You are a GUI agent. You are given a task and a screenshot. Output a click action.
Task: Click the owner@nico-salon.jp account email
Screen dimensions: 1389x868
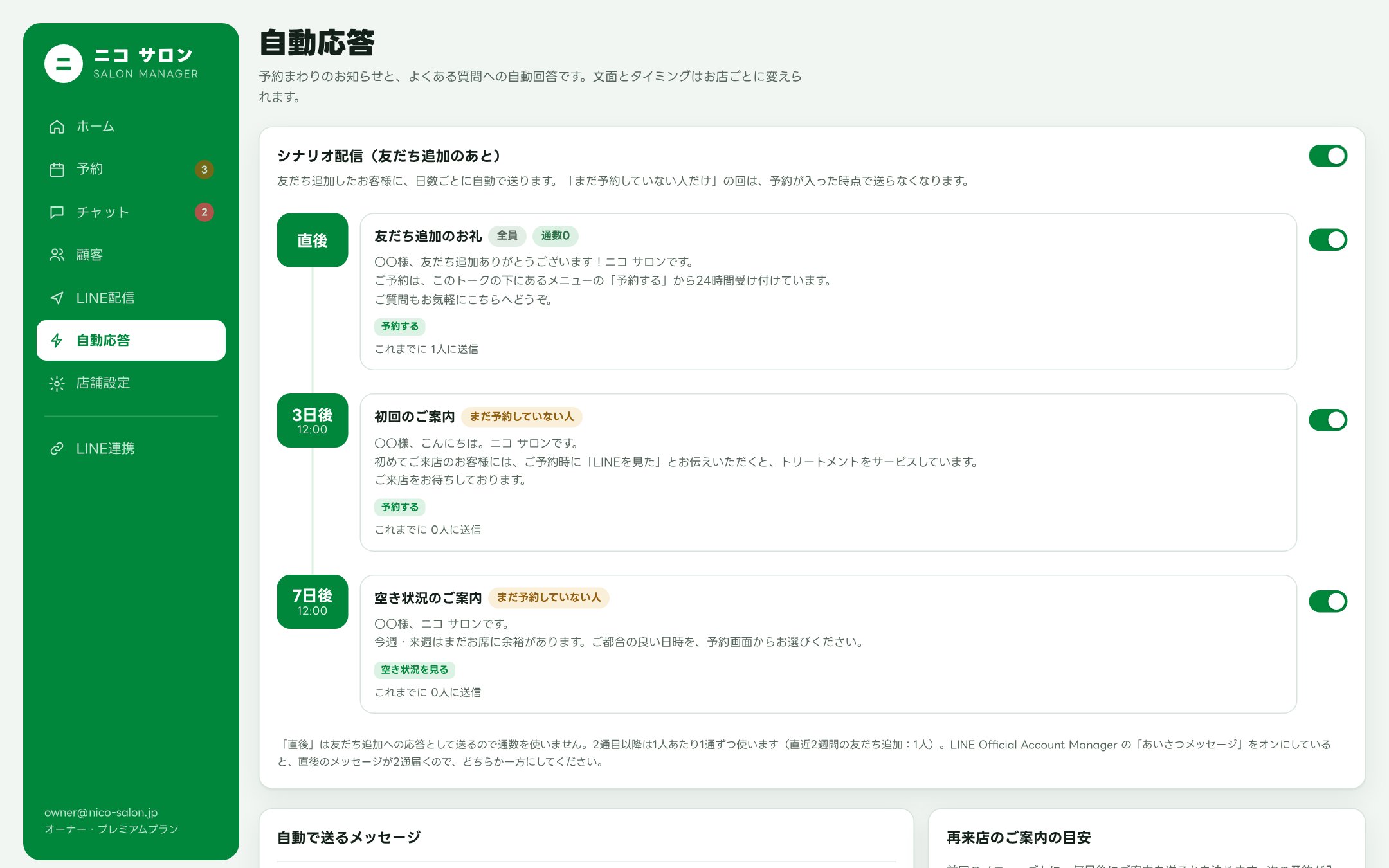[x=101, y=813]
